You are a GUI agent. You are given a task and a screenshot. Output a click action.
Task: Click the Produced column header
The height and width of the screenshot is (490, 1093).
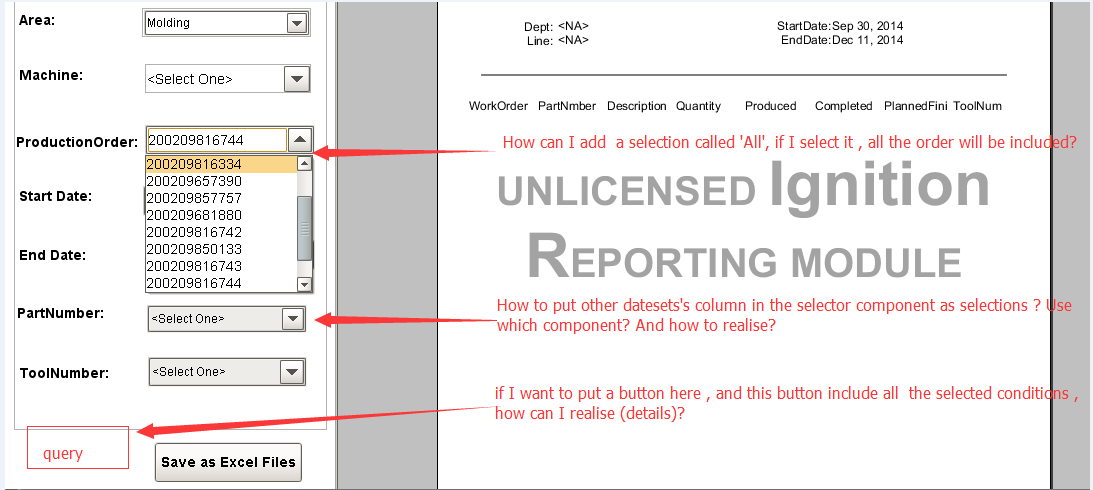[x=770, y=106]
